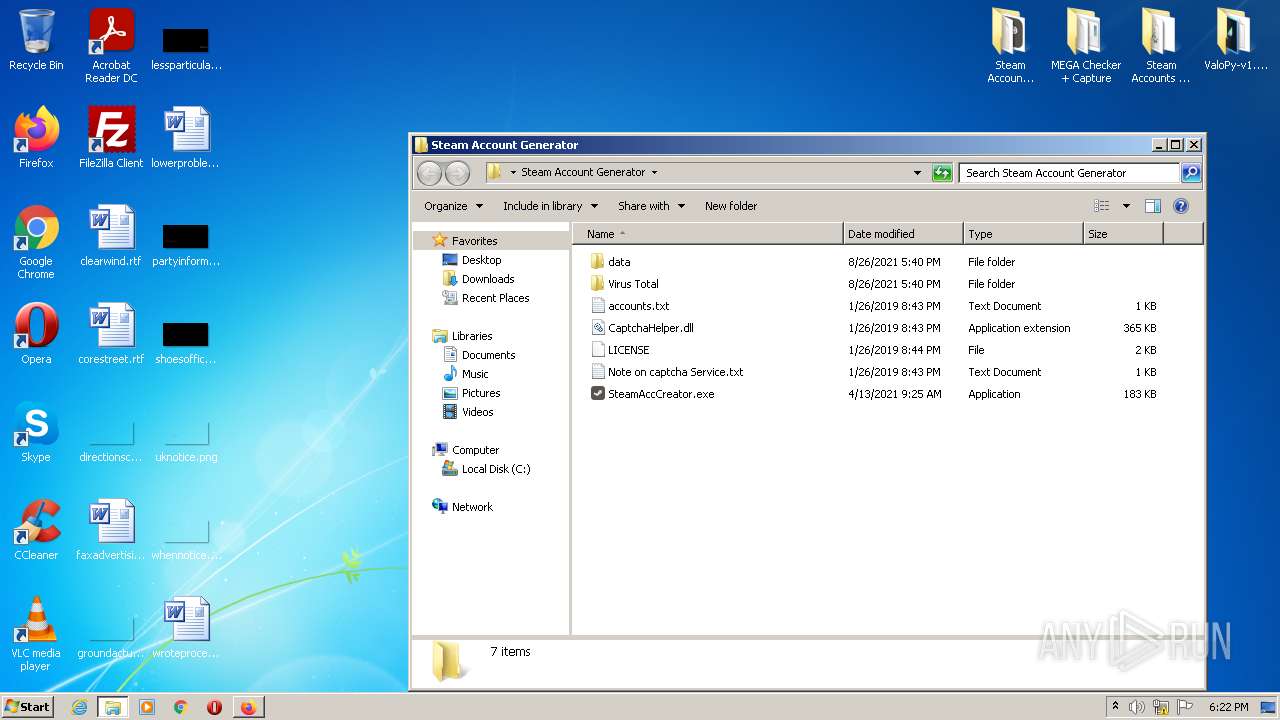
Task: Open Skype desktop shortcut
Action: (36, 432)
